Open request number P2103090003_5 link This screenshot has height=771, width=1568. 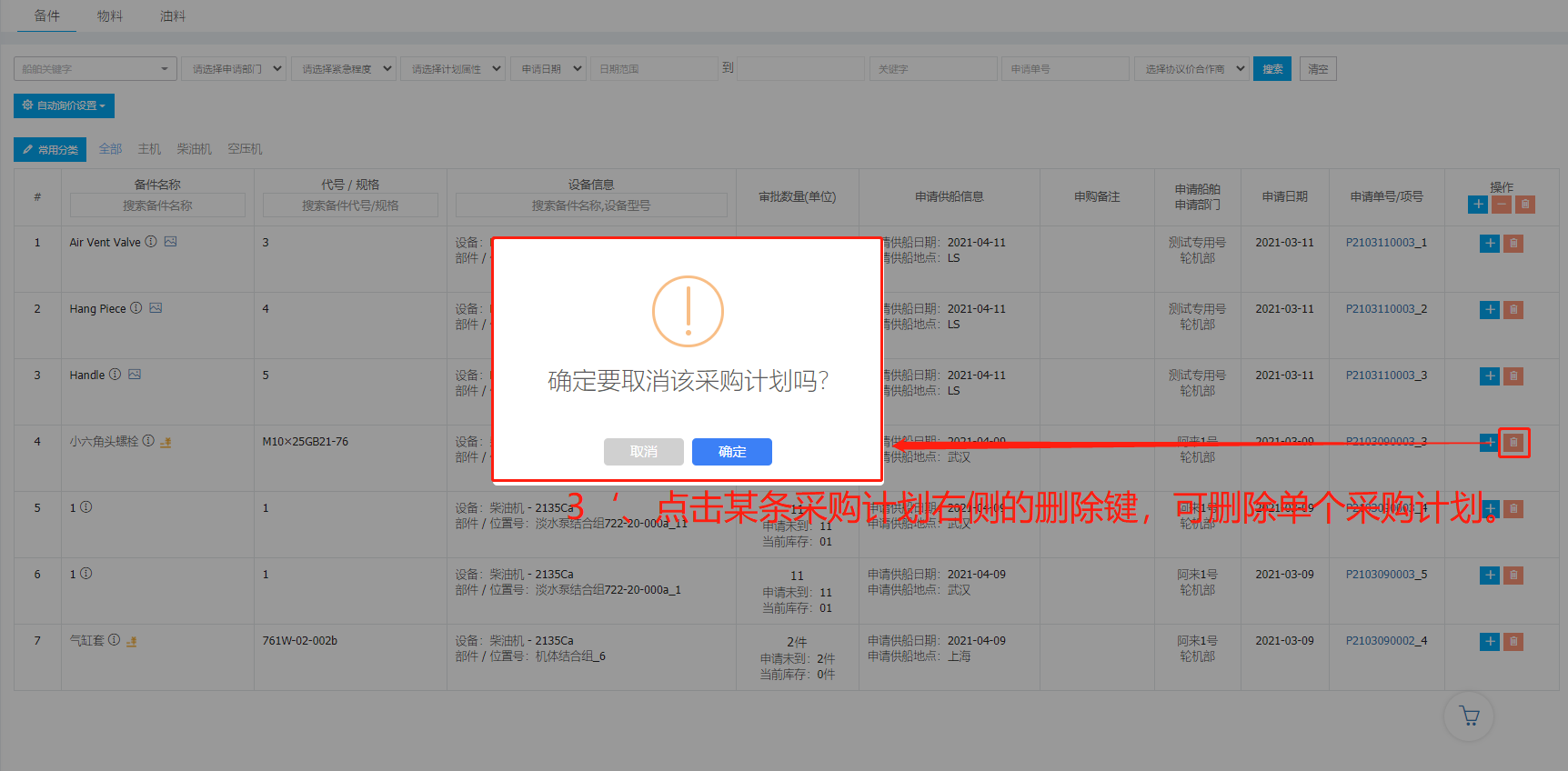pyautogui.click(x=1386, y=575)
